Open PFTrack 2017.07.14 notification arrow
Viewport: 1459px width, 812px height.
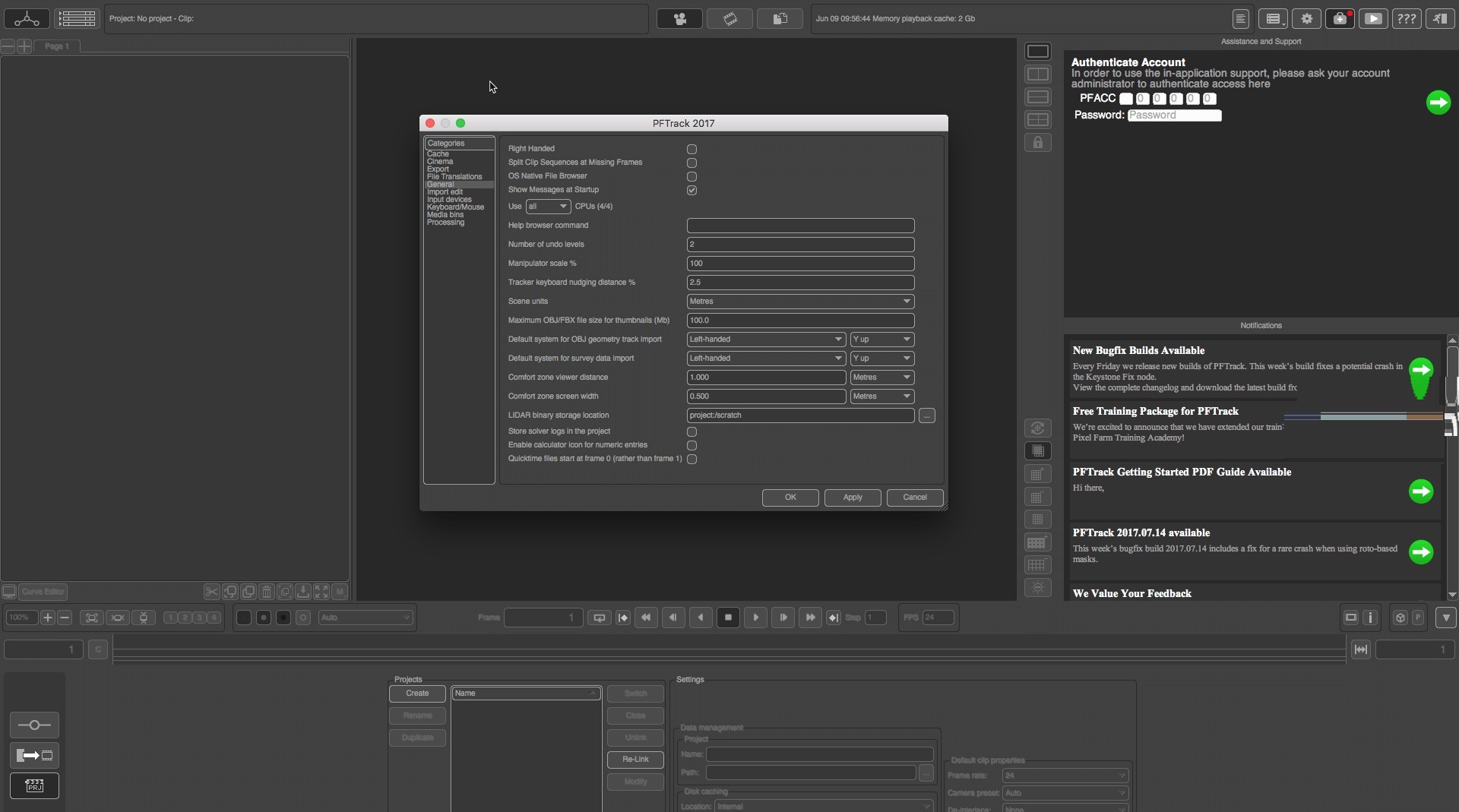point(1420,551)
